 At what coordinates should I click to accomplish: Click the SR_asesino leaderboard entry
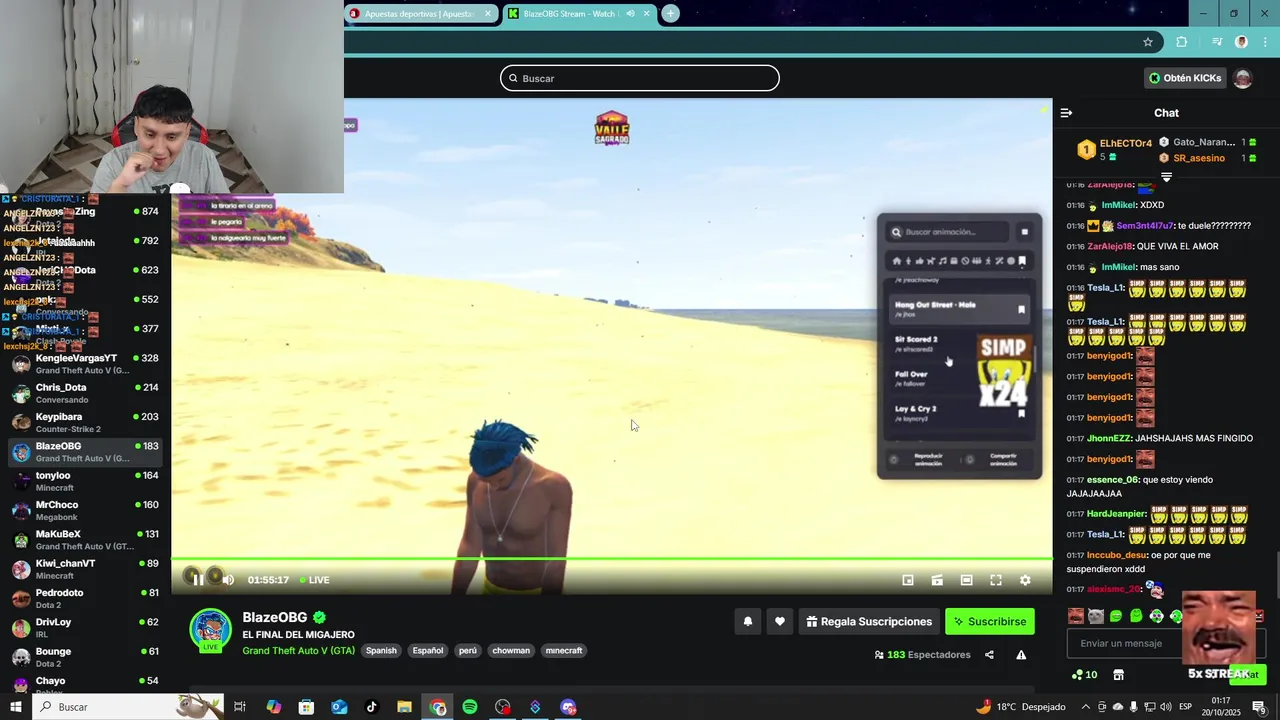coord(1208,158)
